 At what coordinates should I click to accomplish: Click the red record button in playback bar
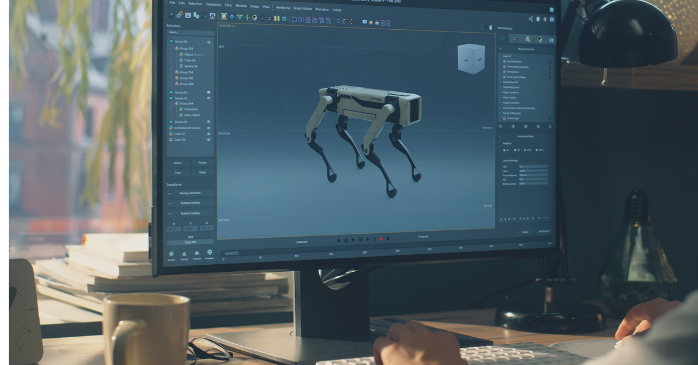381,239
